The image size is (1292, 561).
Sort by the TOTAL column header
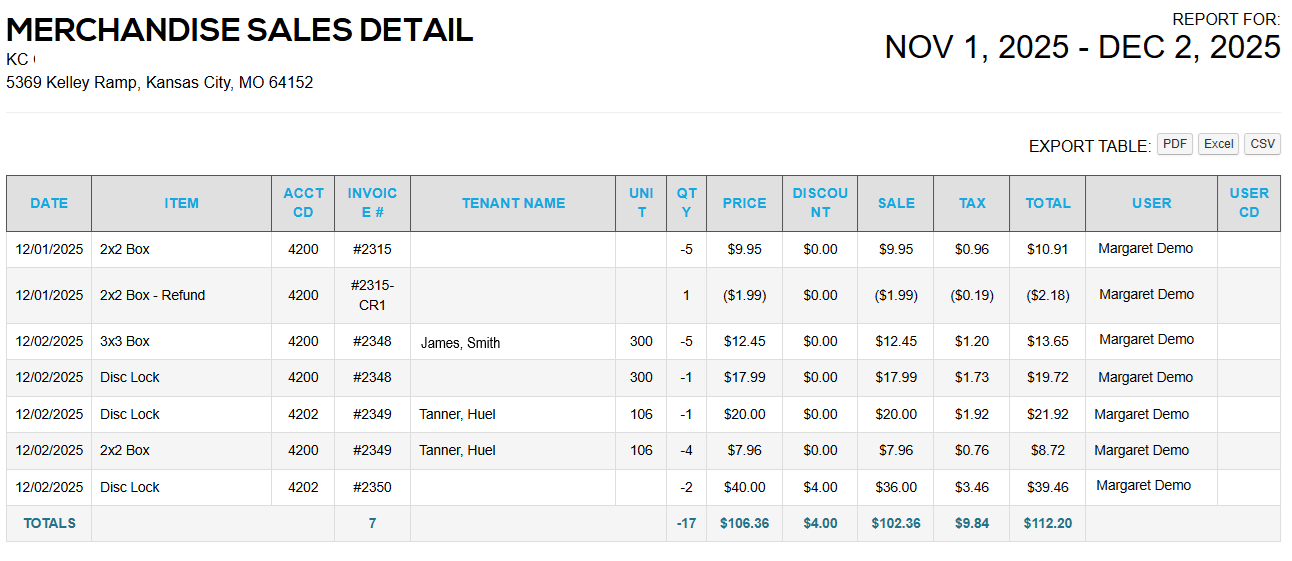coord(1047,203)
